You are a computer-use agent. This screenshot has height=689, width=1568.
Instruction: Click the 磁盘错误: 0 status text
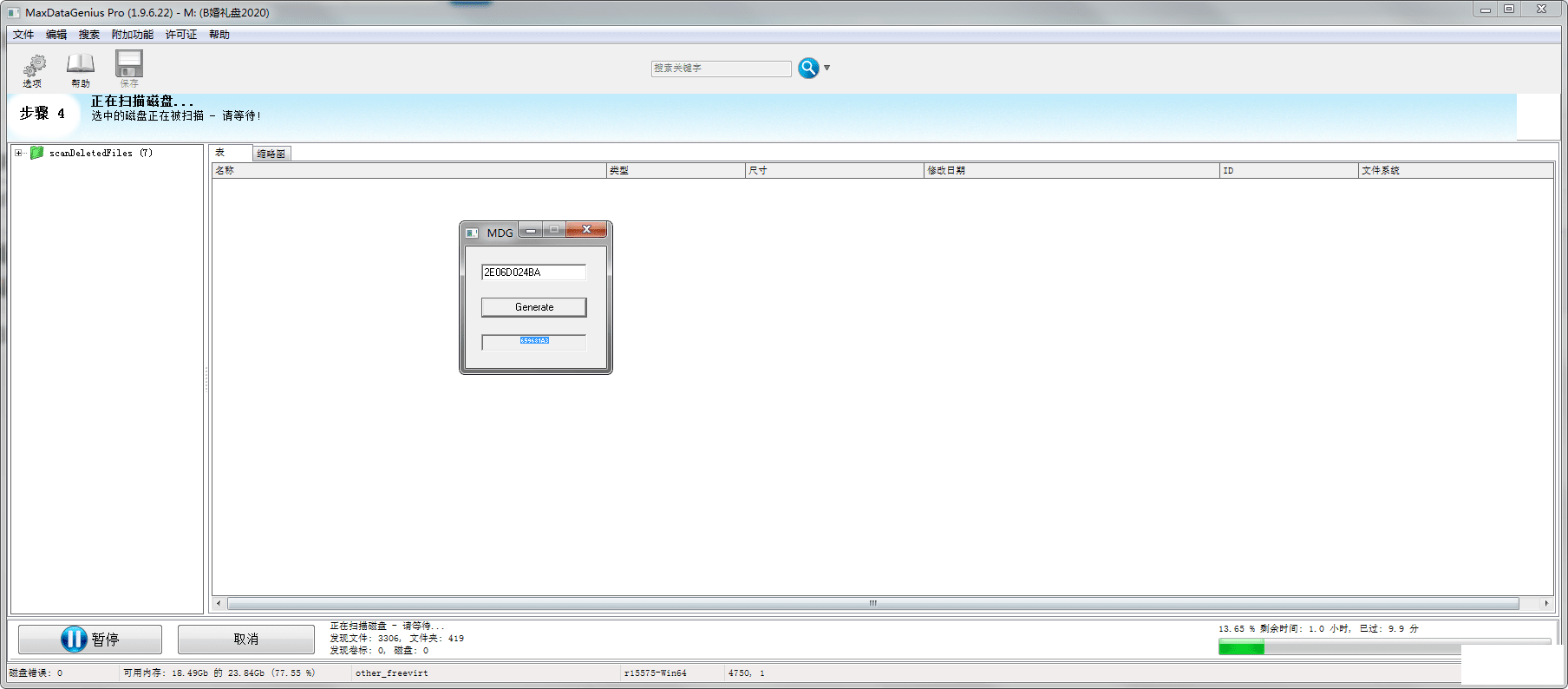[36, 673]
